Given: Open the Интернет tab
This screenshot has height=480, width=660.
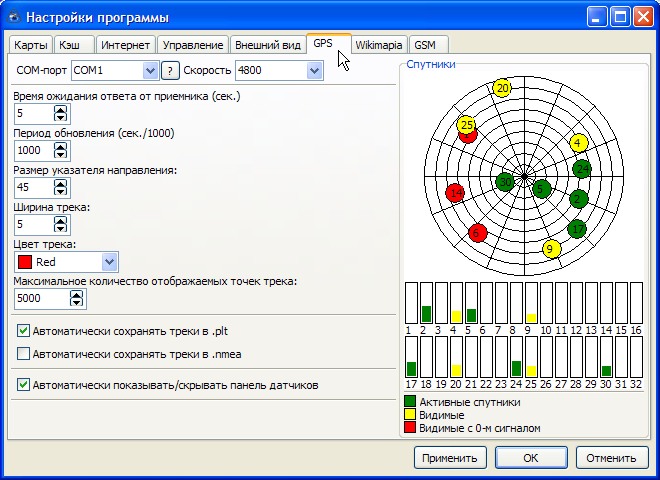Looking at the screenshot, I should tap(126, 45).
